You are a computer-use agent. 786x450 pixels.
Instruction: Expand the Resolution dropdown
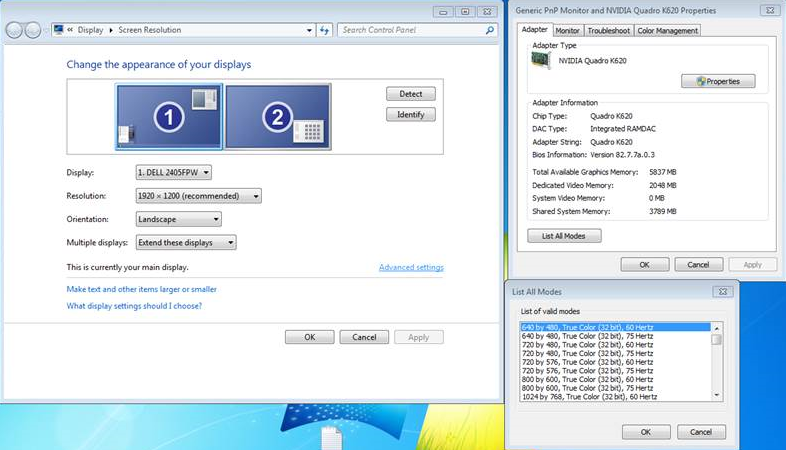pyautogui.click(x=198, y=196)
